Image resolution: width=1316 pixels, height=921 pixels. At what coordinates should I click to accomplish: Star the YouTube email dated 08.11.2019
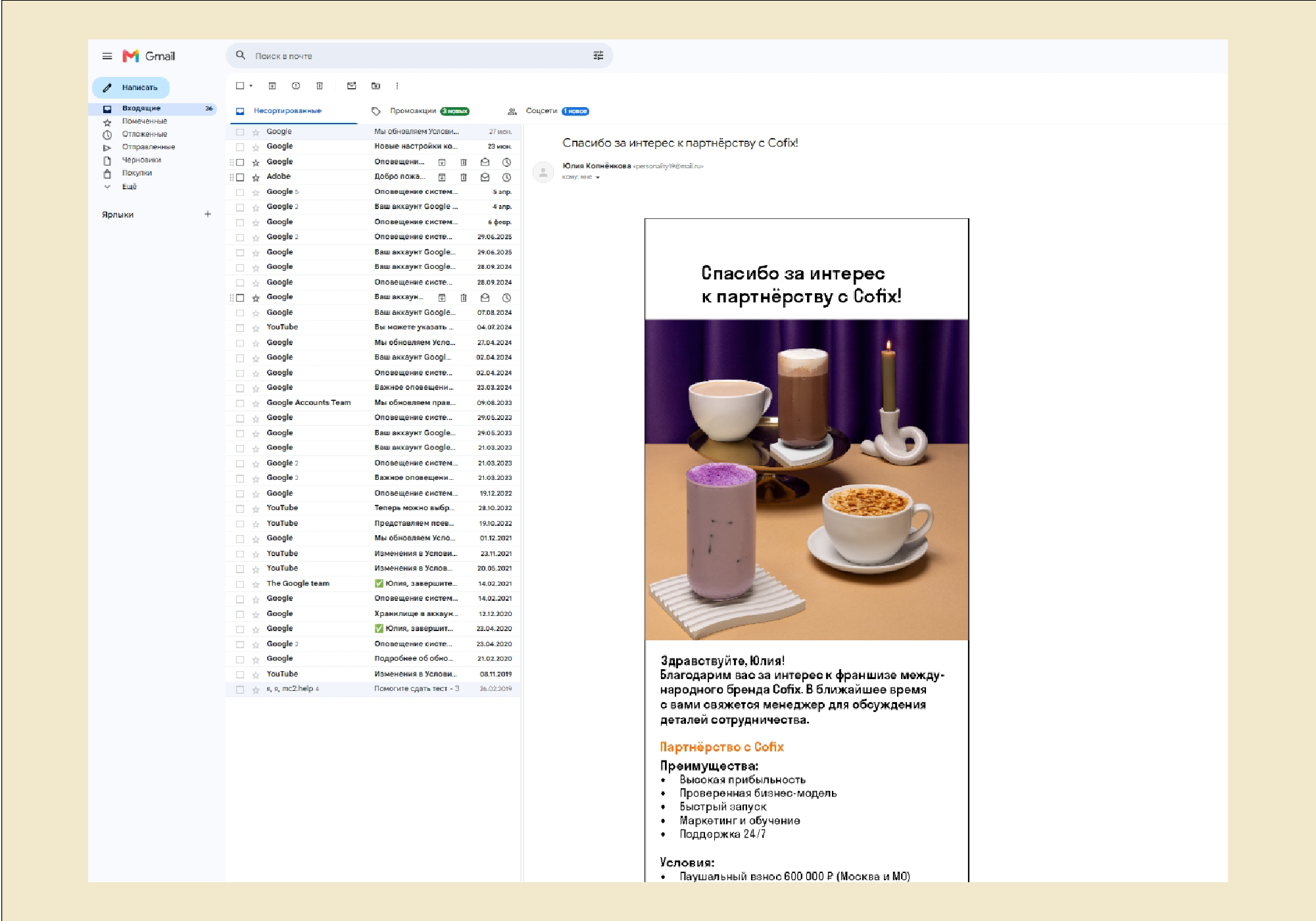coord(256,674)
